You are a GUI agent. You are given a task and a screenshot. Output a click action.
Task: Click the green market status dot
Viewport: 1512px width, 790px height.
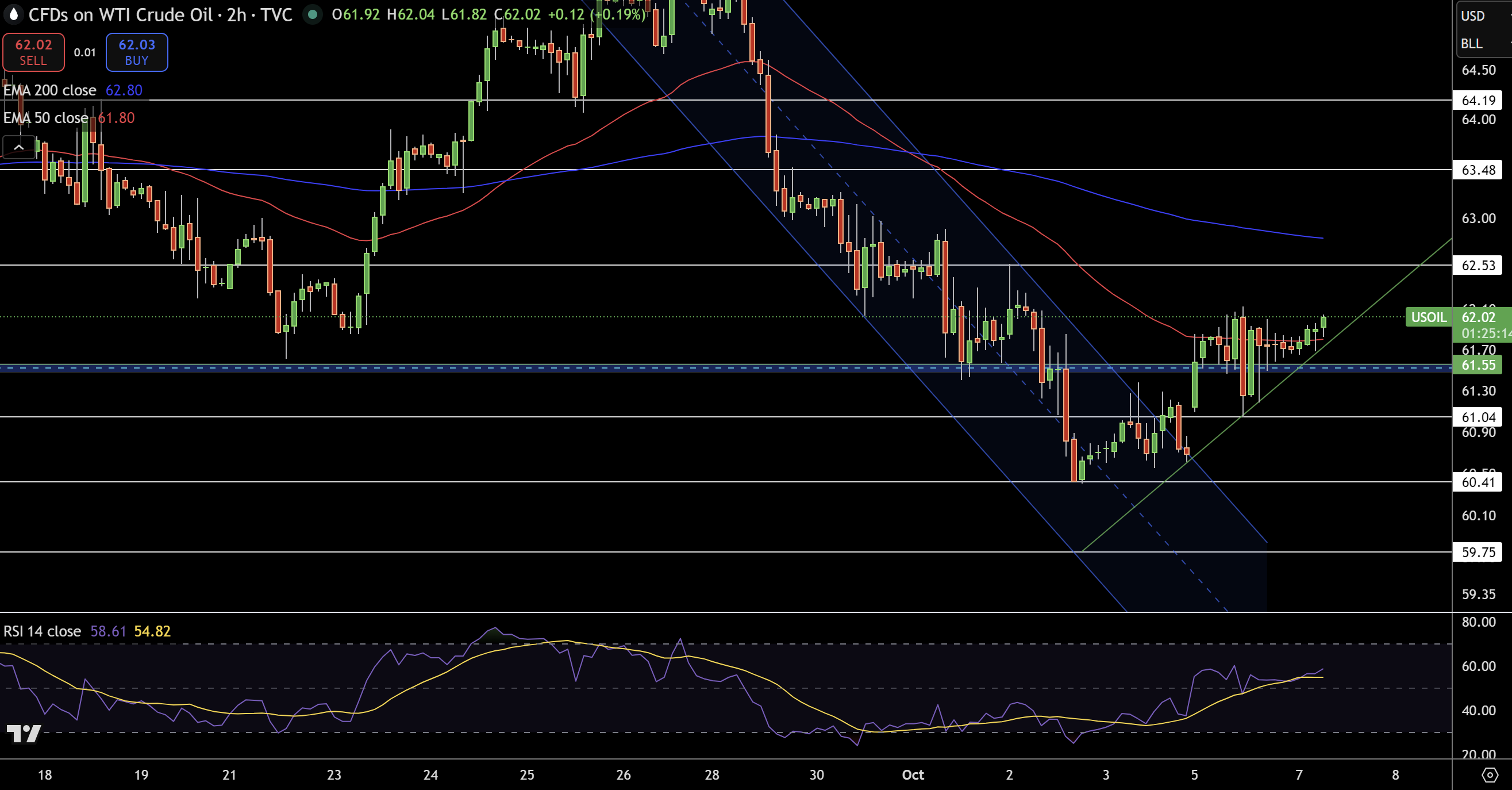tap(313, 14)
